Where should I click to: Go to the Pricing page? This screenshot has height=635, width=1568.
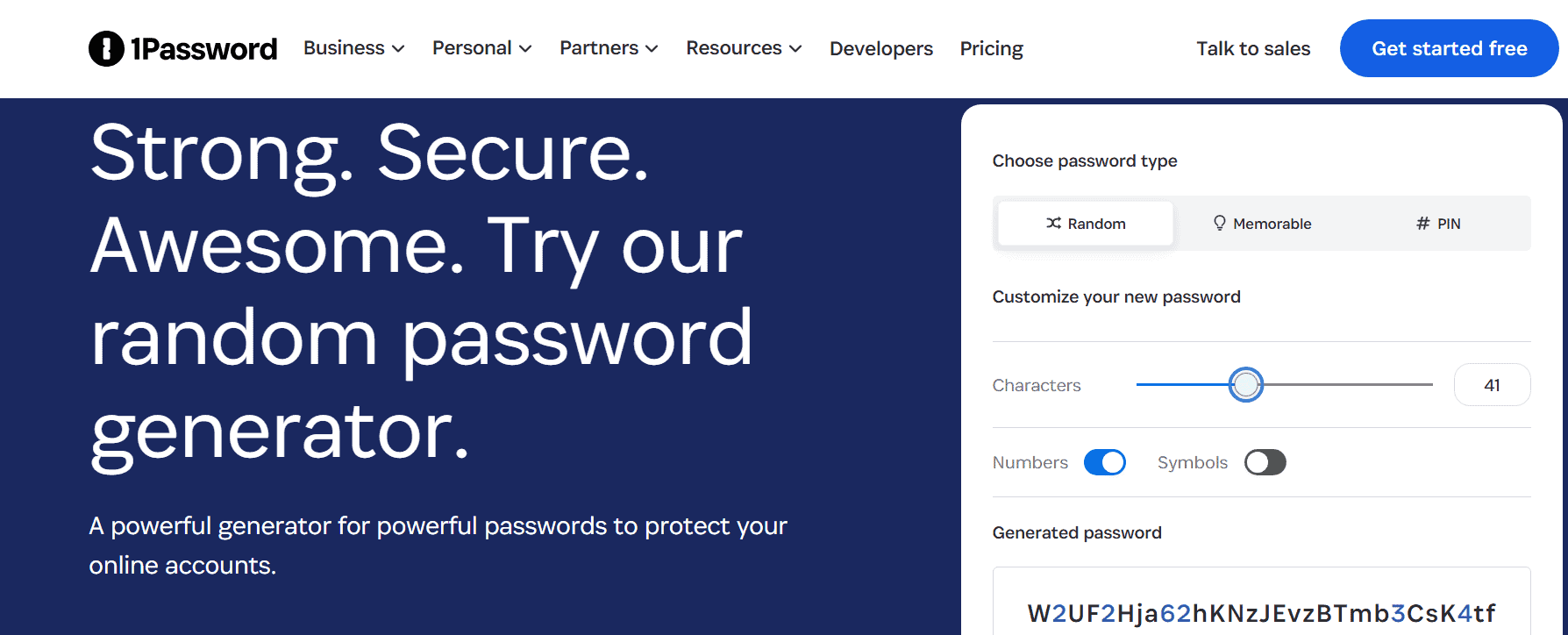coord(991,49)
